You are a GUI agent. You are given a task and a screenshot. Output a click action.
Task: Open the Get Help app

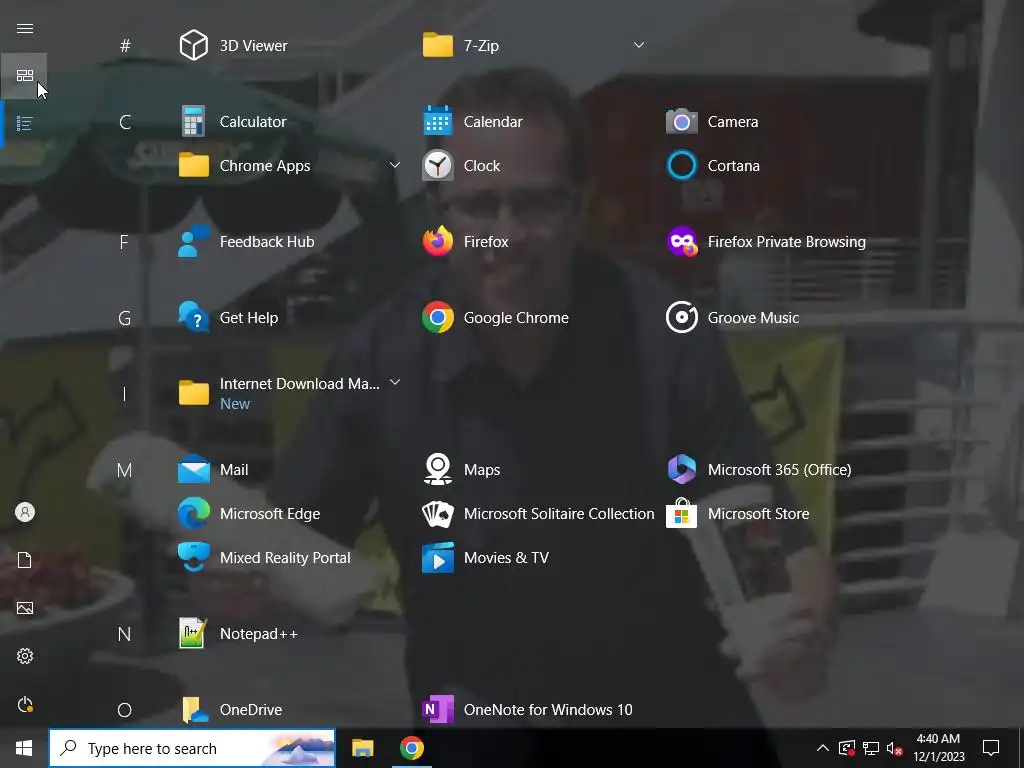tap(193, 317)
